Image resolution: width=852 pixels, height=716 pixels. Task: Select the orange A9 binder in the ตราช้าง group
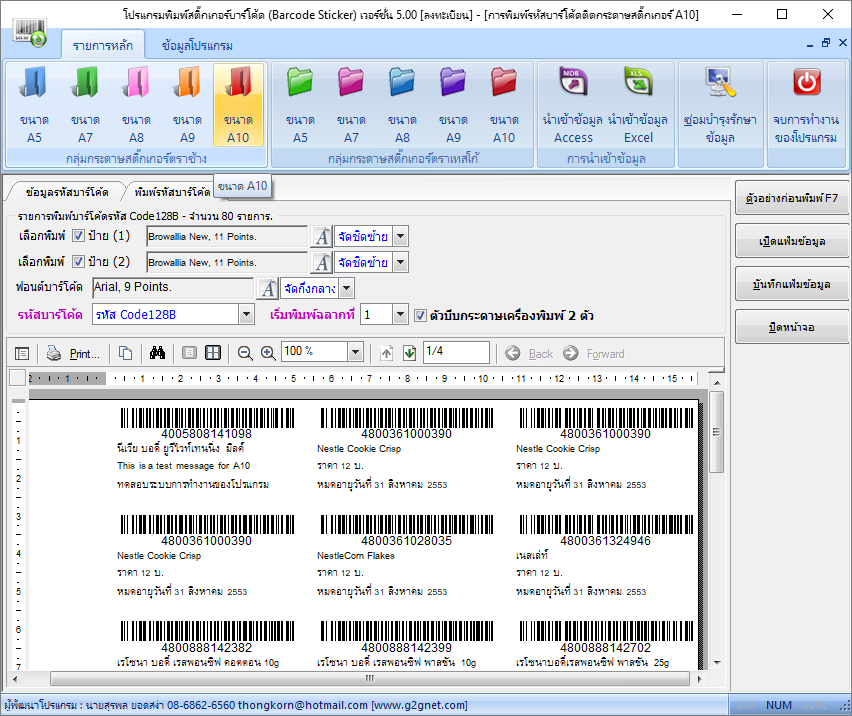coord(187,105)
